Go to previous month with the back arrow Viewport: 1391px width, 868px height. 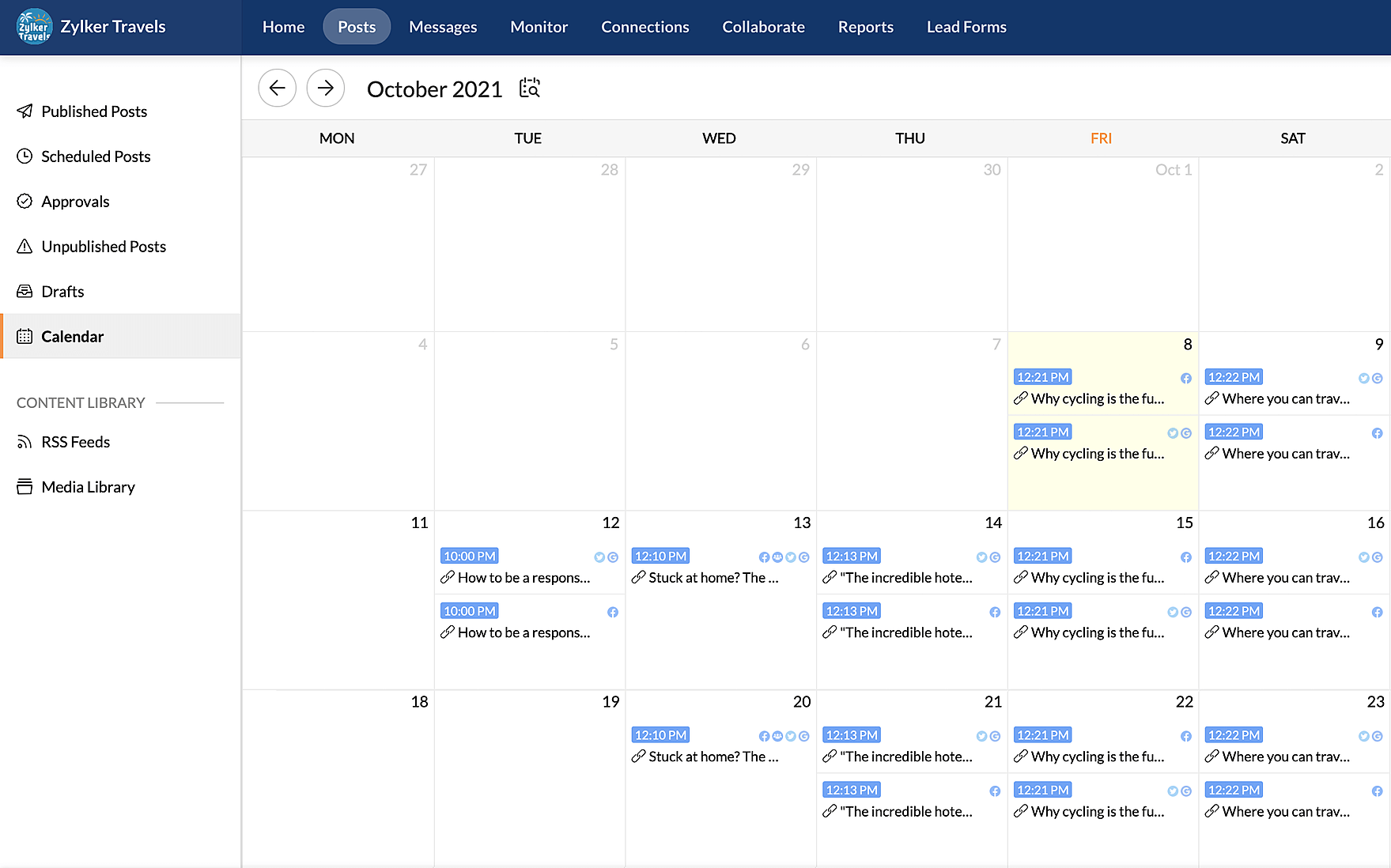click(278, 88)
